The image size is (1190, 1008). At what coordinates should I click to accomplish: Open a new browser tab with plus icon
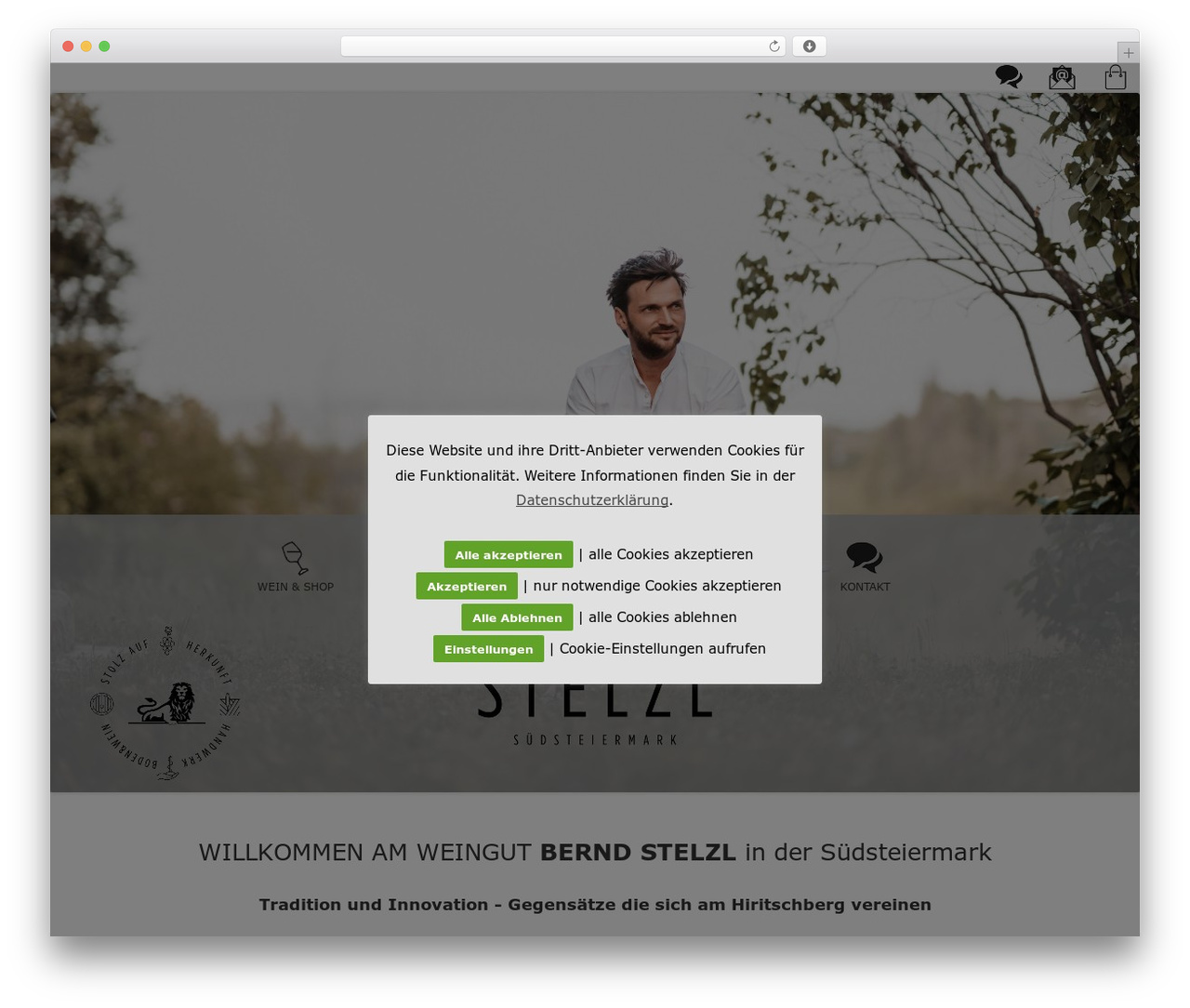click(1129, 53)
